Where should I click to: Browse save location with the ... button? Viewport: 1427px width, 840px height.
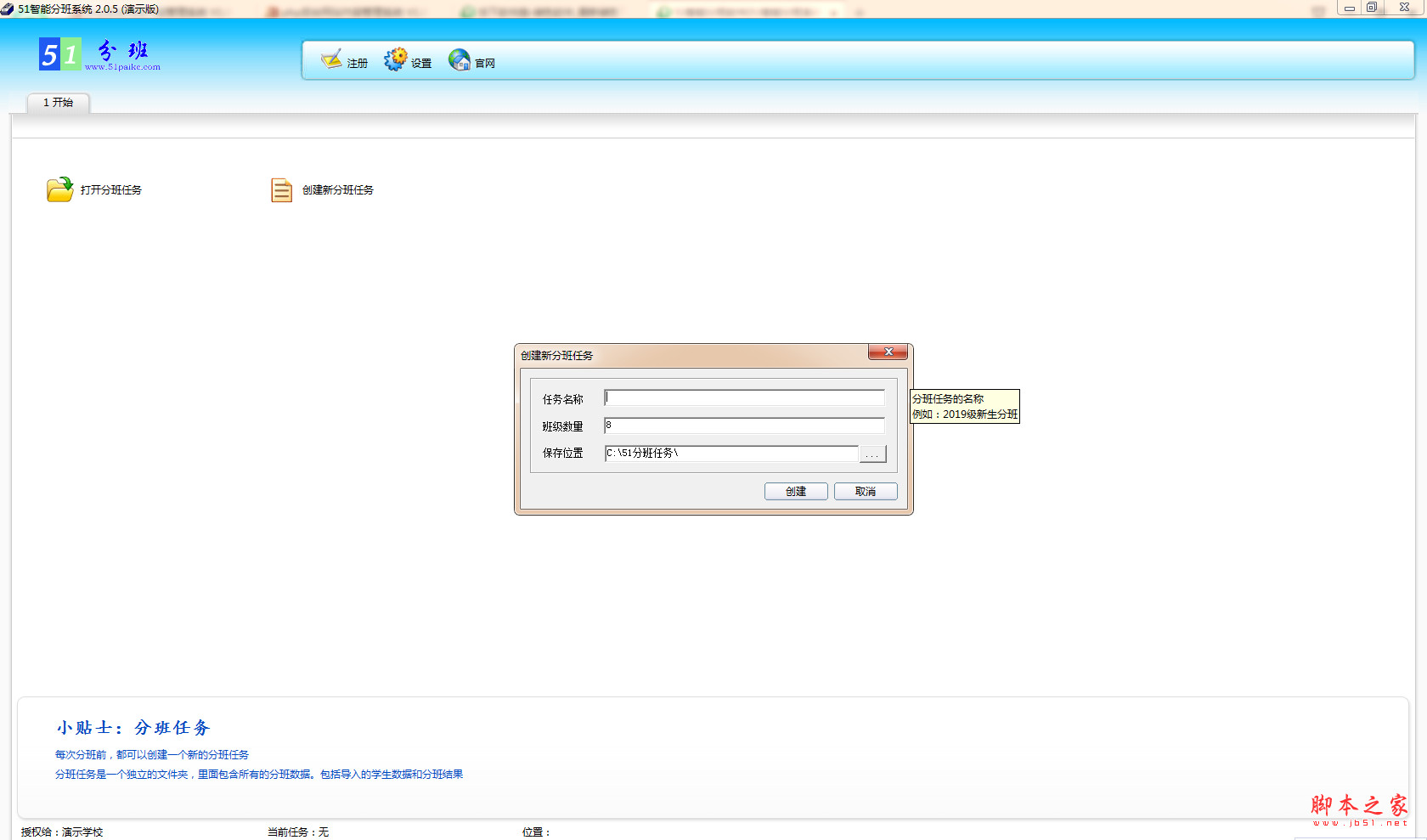[x=872, y=454]
